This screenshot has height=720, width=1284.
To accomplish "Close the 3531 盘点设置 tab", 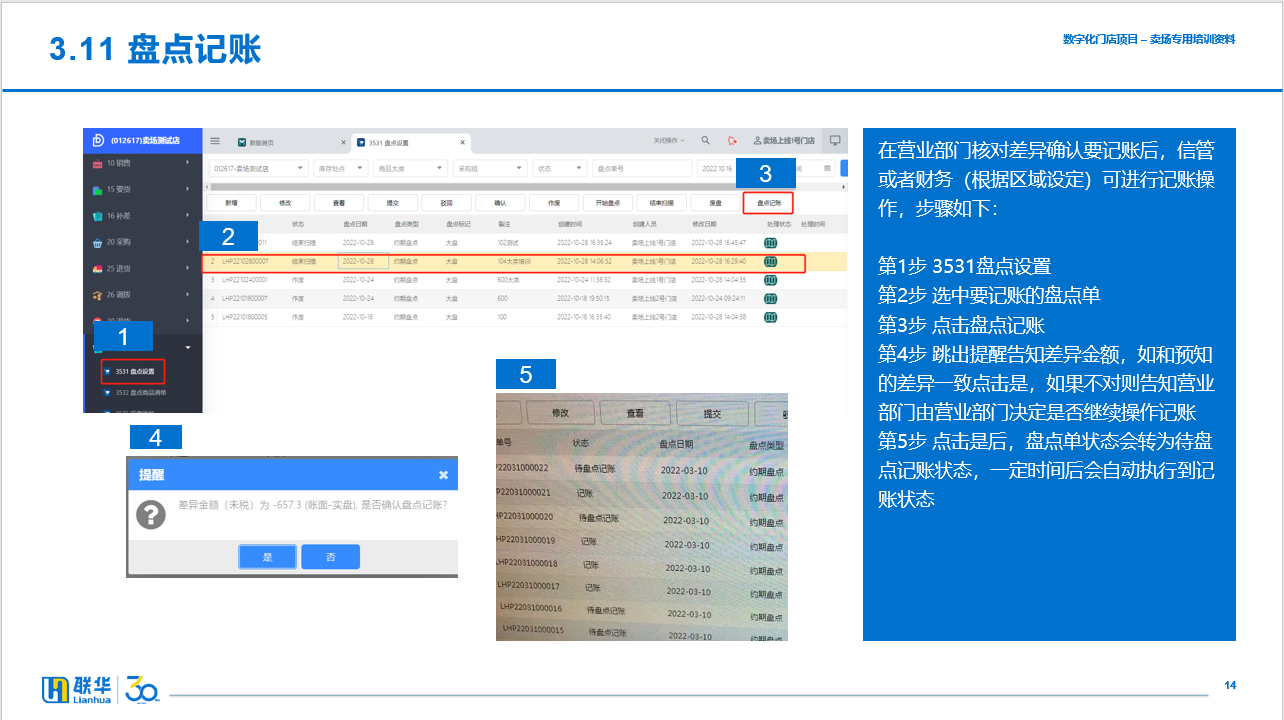I will [462, 142].
